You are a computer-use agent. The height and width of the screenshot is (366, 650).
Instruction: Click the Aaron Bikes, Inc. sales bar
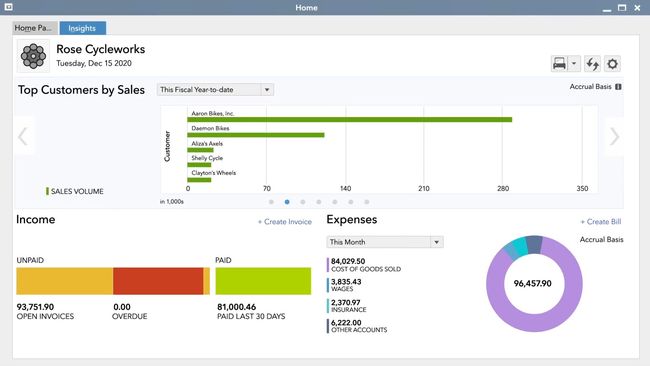click(x=349, y=119)
